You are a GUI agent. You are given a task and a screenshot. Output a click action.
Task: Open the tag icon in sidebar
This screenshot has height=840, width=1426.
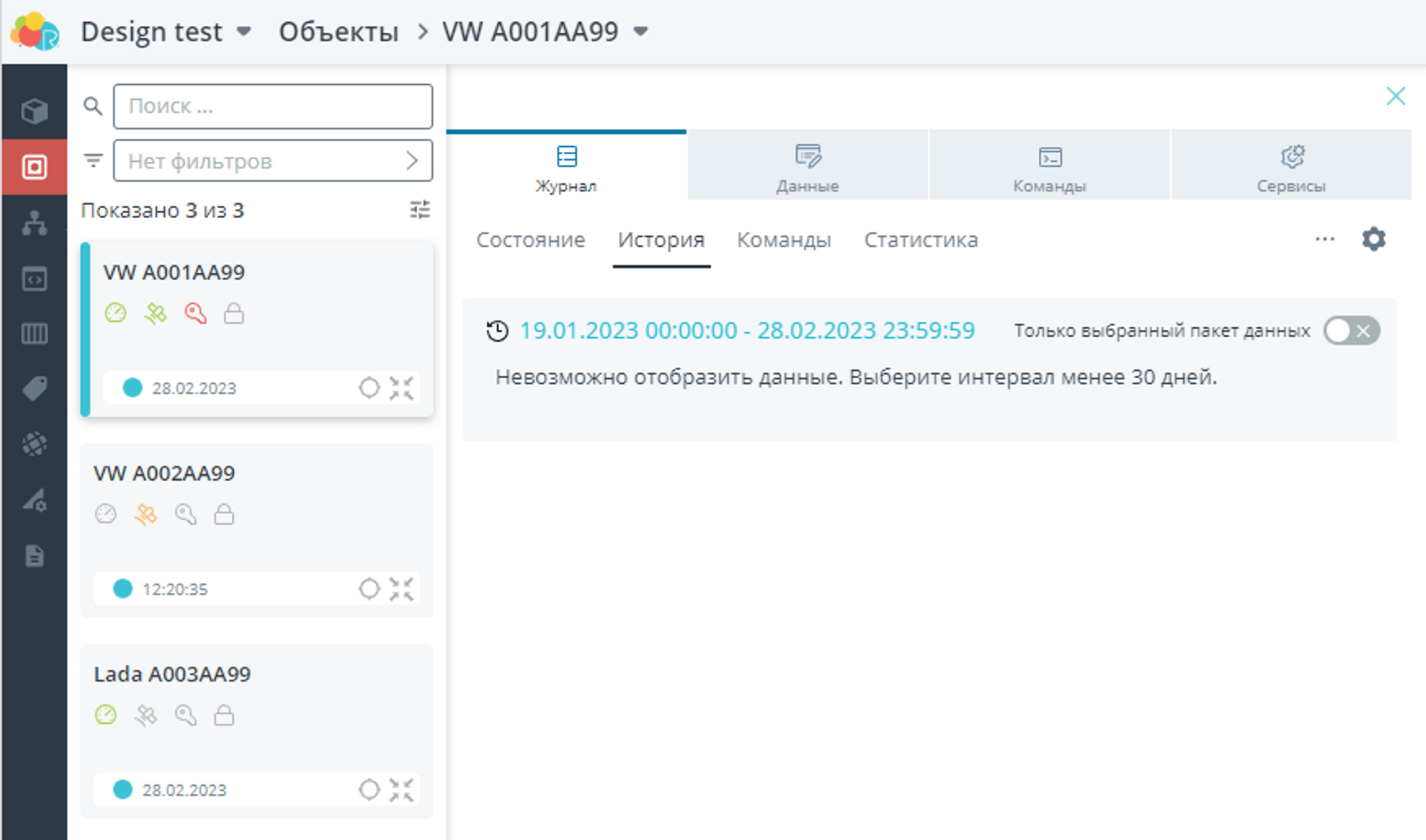pos(34,389)
